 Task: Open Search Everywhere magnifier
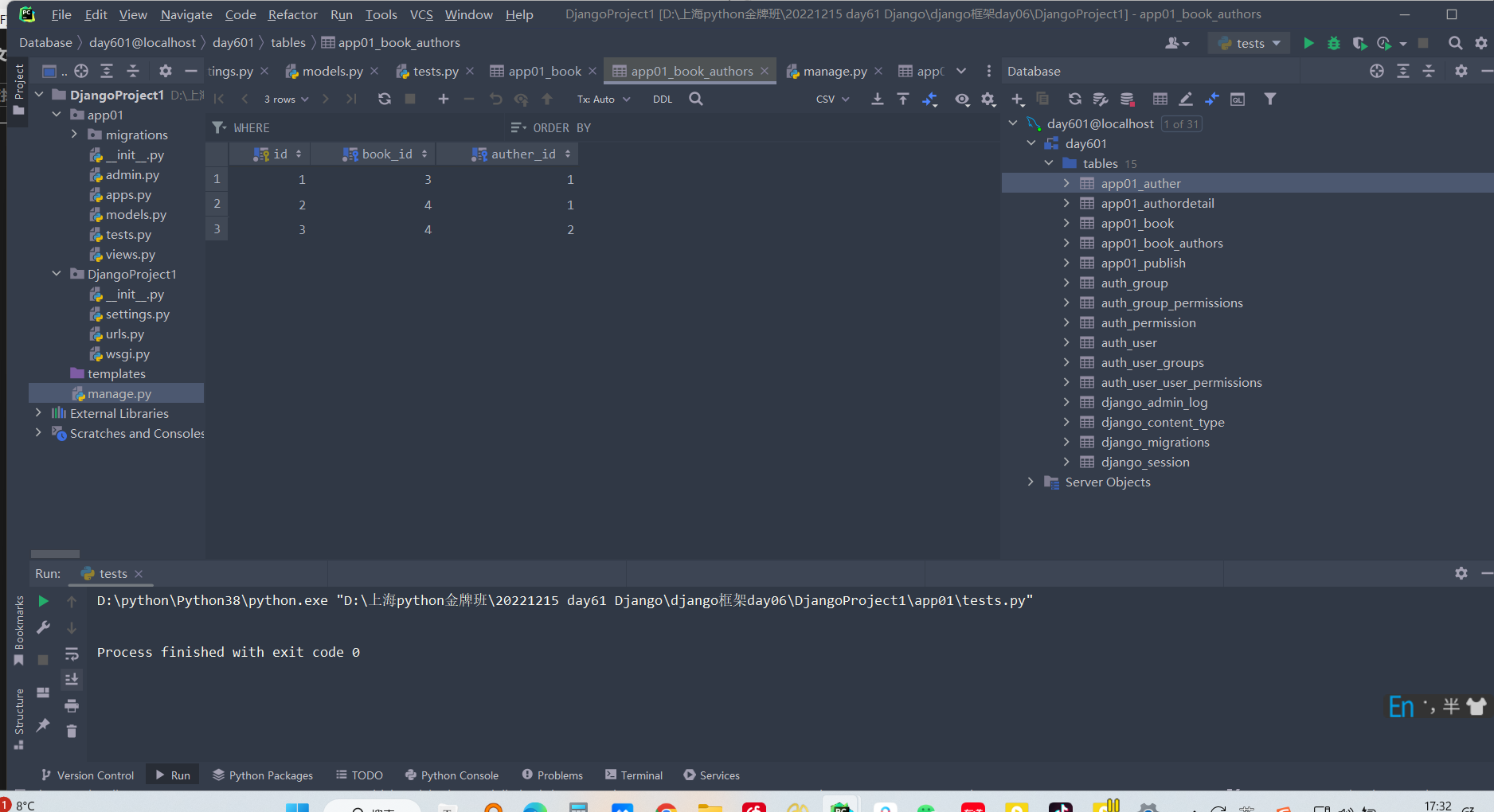point(1455,43)
